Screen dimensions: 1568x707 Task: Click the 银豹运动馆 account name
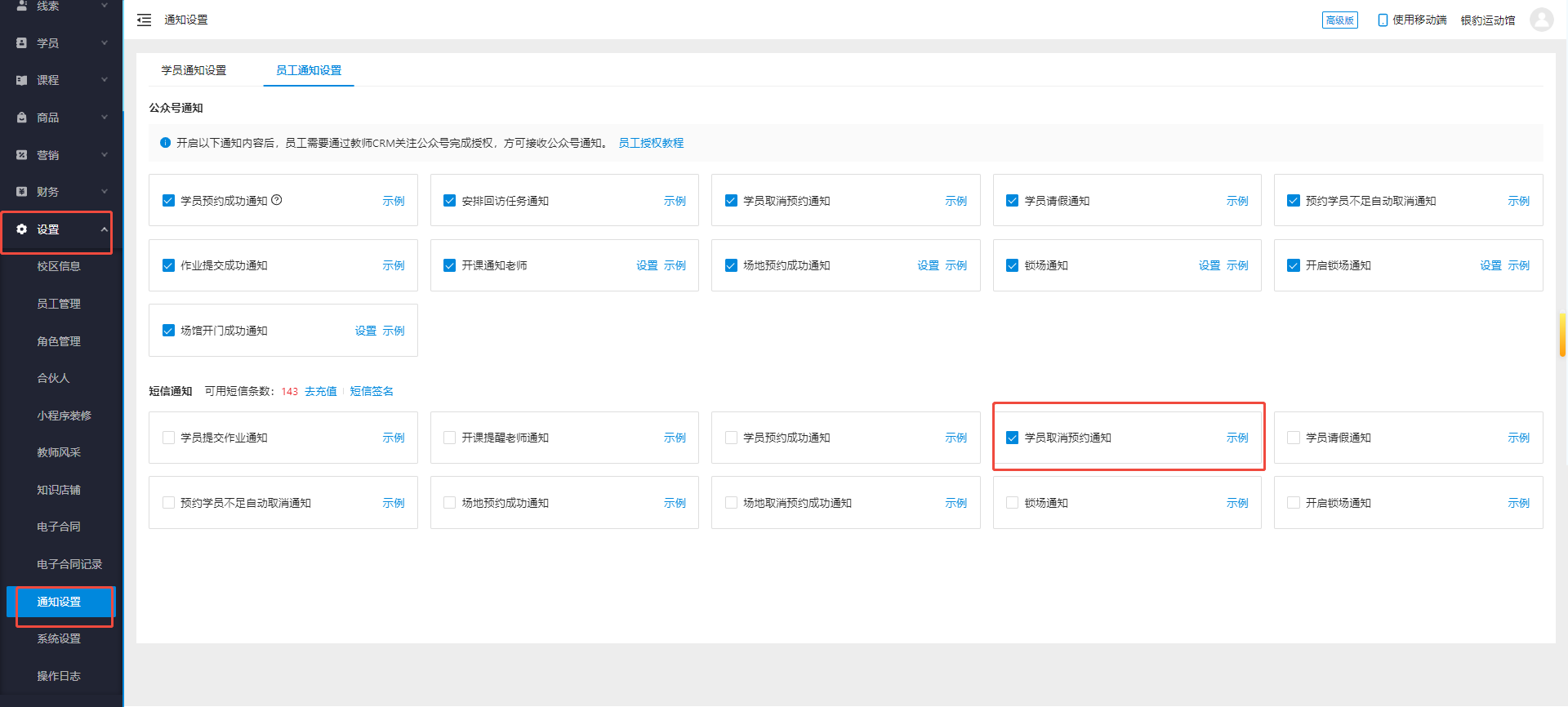point(1488,20)
